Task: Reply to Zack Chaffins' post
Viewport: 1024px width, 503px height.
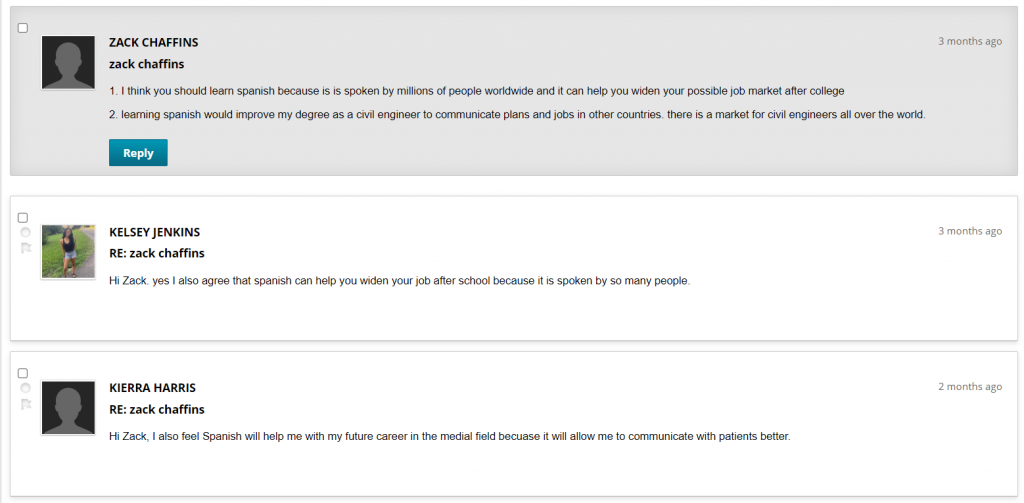Action: pos(138,153)
